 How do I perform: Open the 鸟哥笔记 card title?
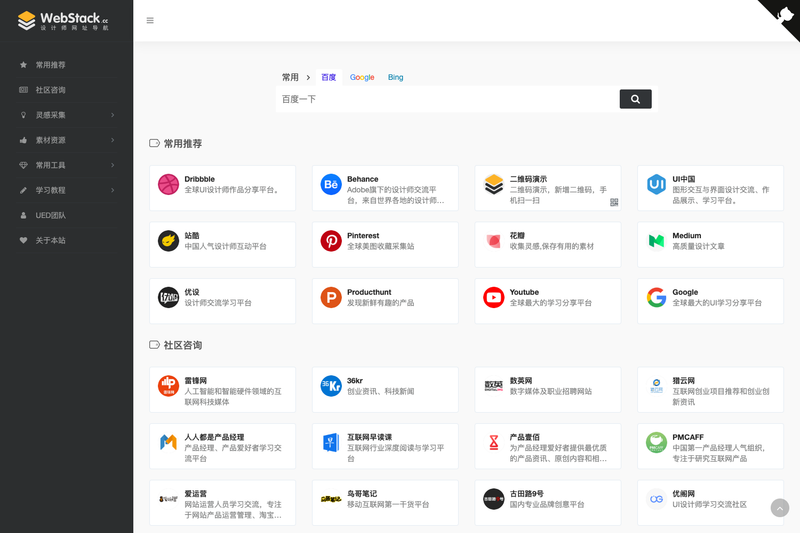point(362,494)
